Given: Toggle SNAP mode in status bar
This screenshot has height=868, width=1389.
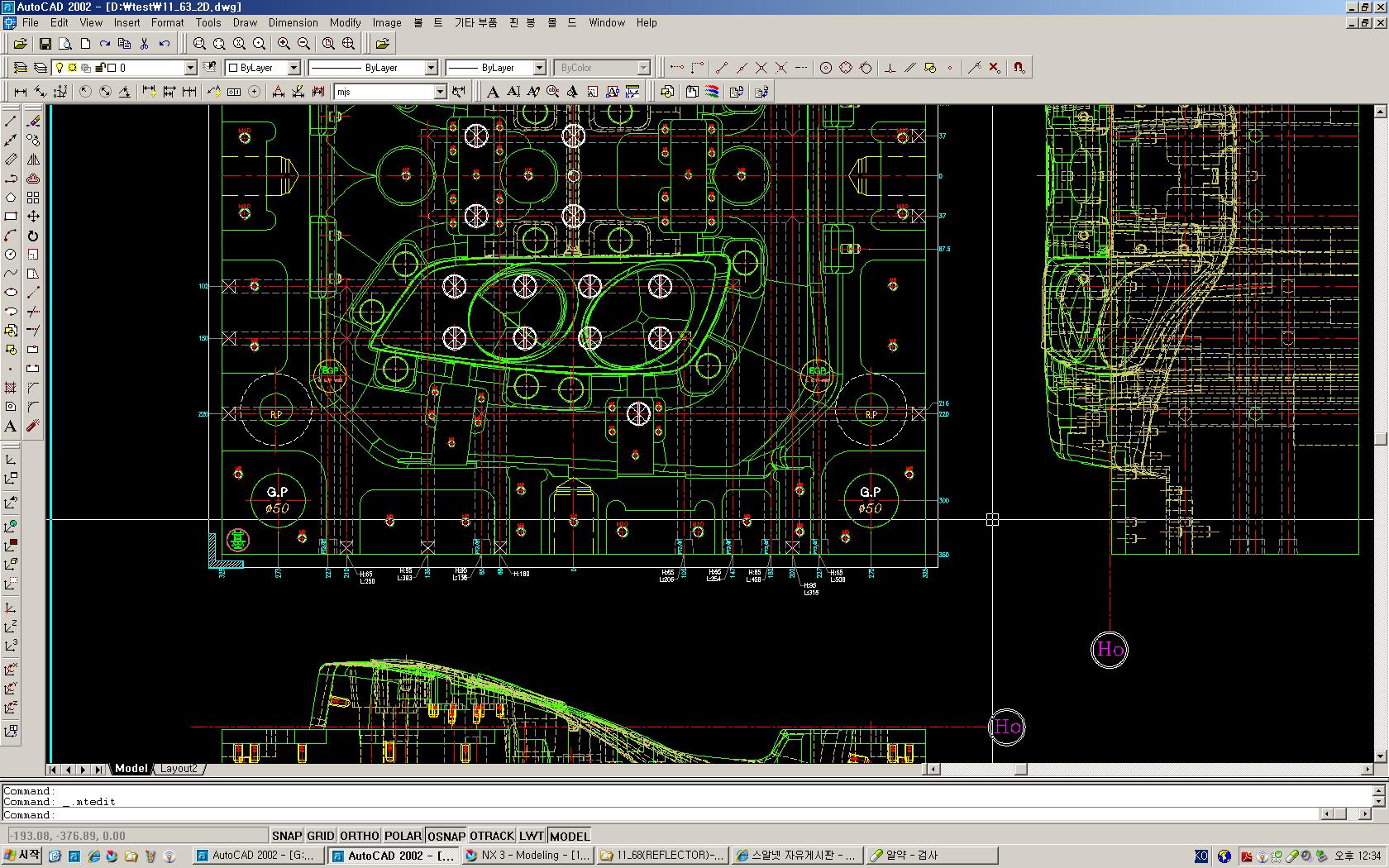Looking at the screenshot, I should coord(287,836).
